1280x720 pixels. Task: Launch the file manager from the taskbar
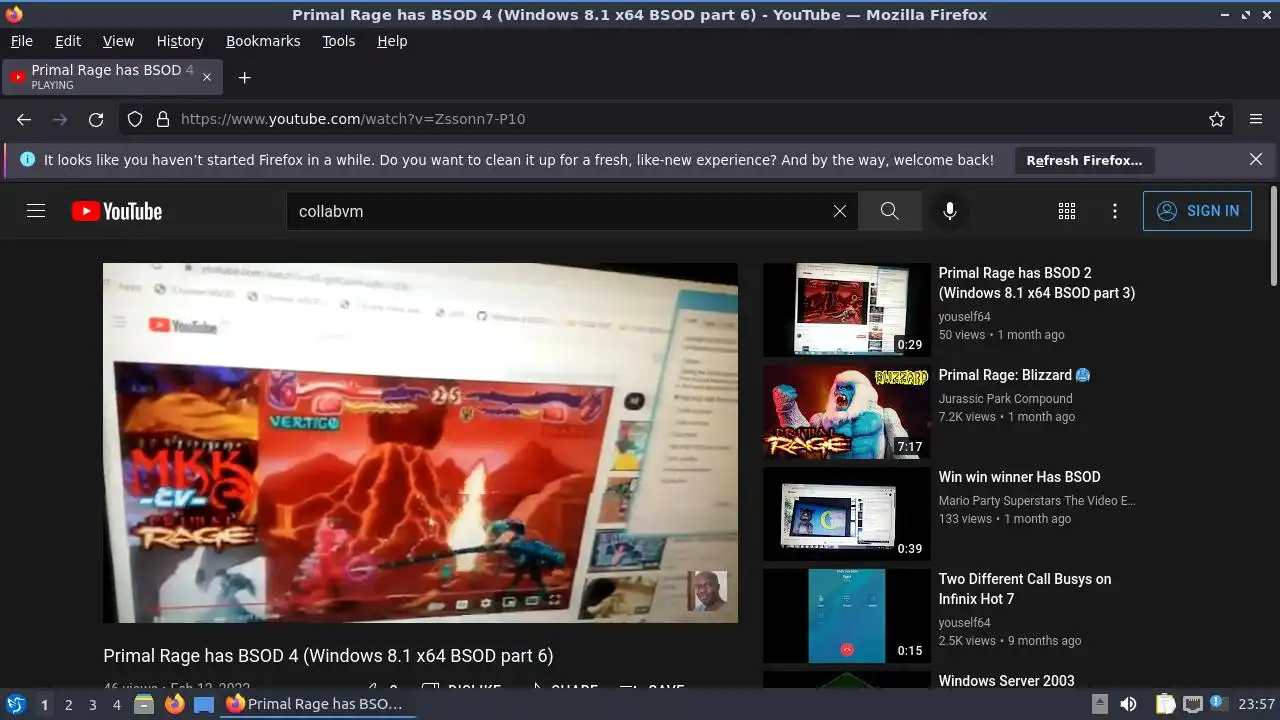(x=144, y=704)
